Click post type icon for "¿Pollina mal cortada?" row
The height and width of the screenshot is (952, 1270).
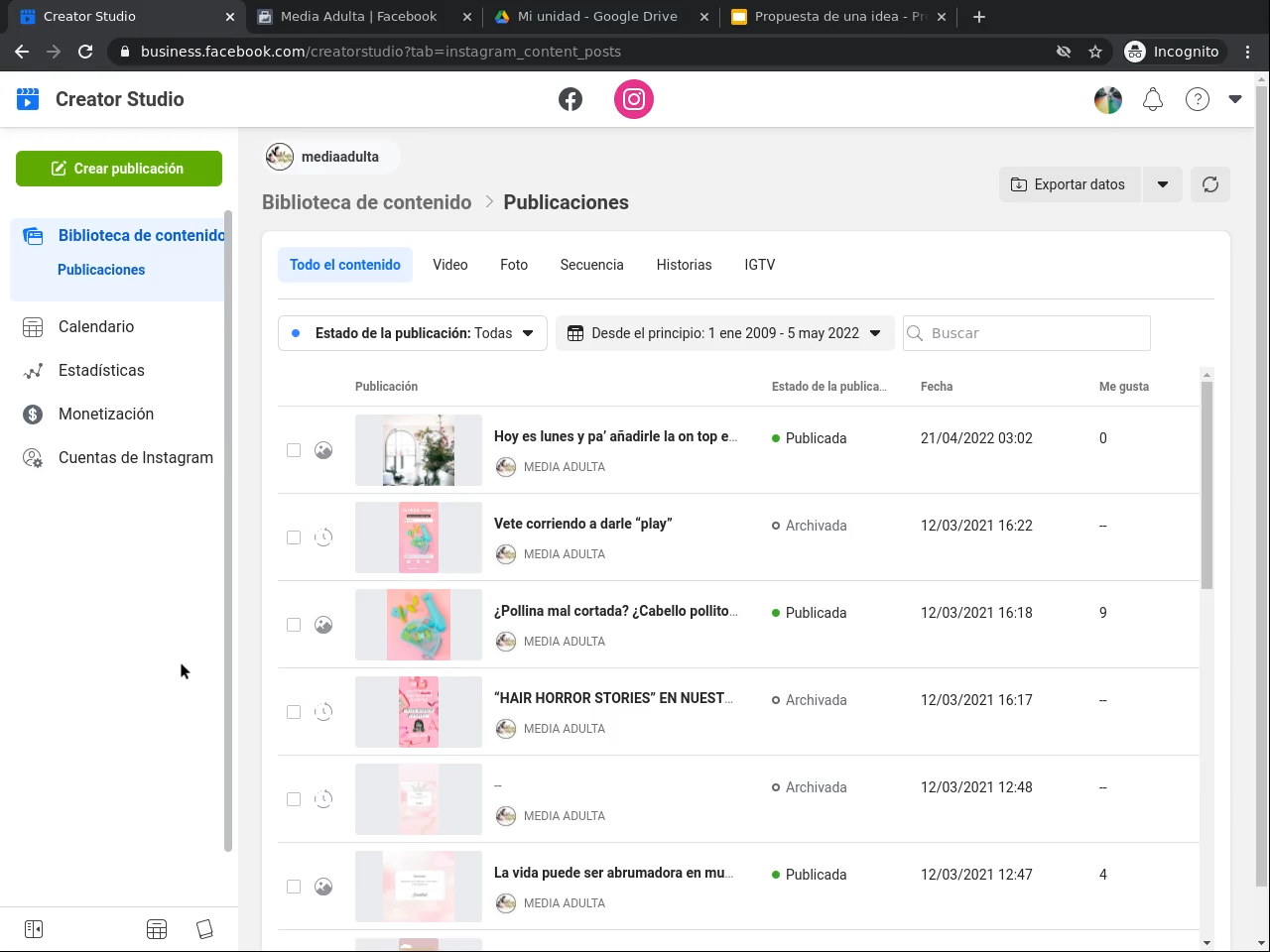tap(323, 625)
